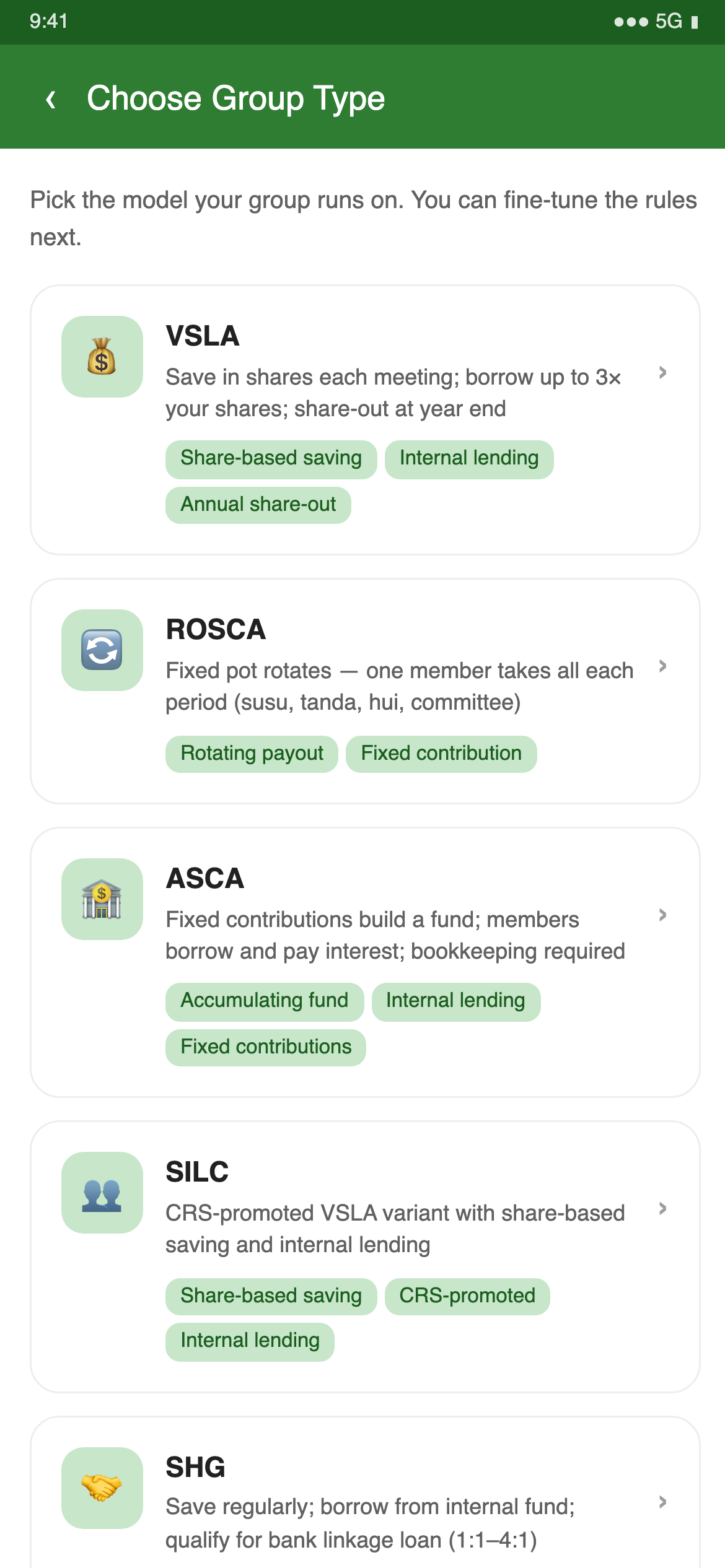Tap the Rotating payout tag
This screenshot has width=725, height=1568.
[x=252, y=754]
